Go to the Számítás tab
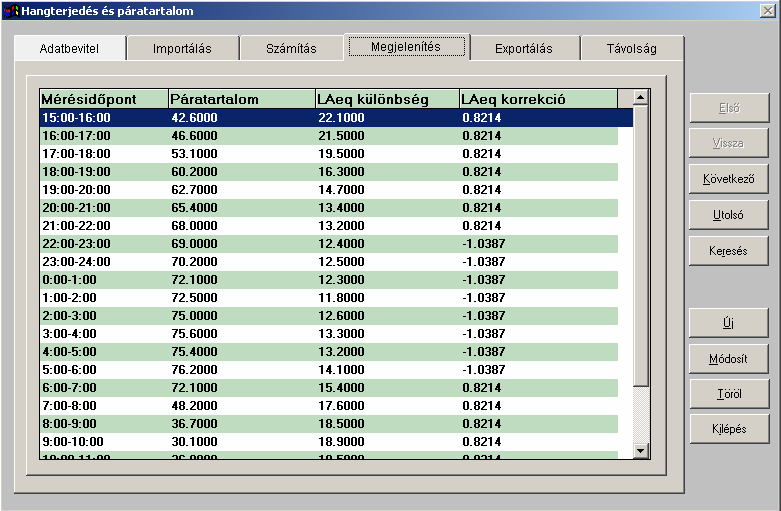 point(291,48)
